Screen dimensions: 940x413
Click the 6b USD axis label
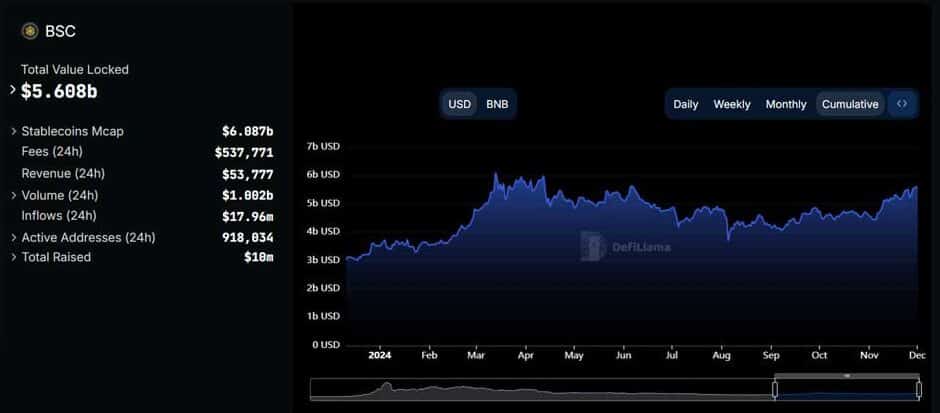tap(323, 174)
